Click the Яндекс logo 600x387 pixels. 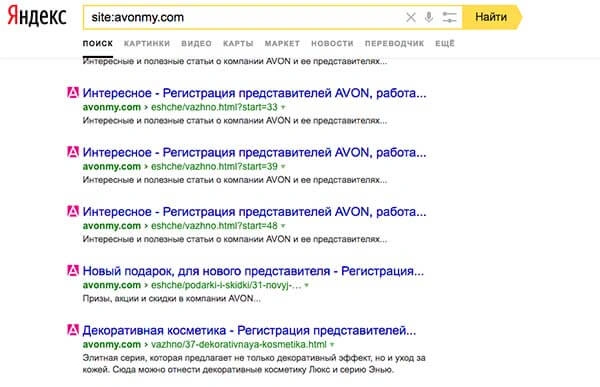coord(37,16)
